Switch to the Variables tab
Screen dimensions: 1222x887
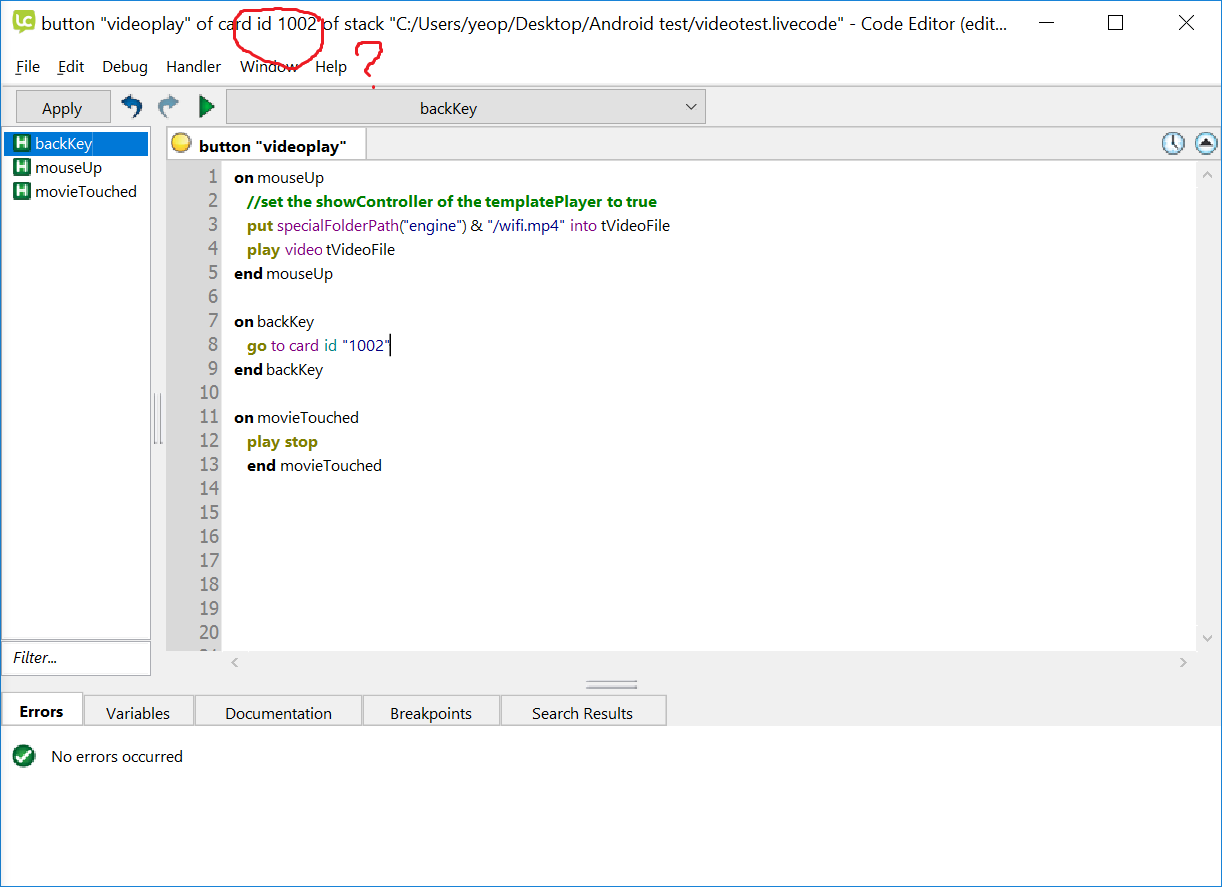(x=138, y=713)
